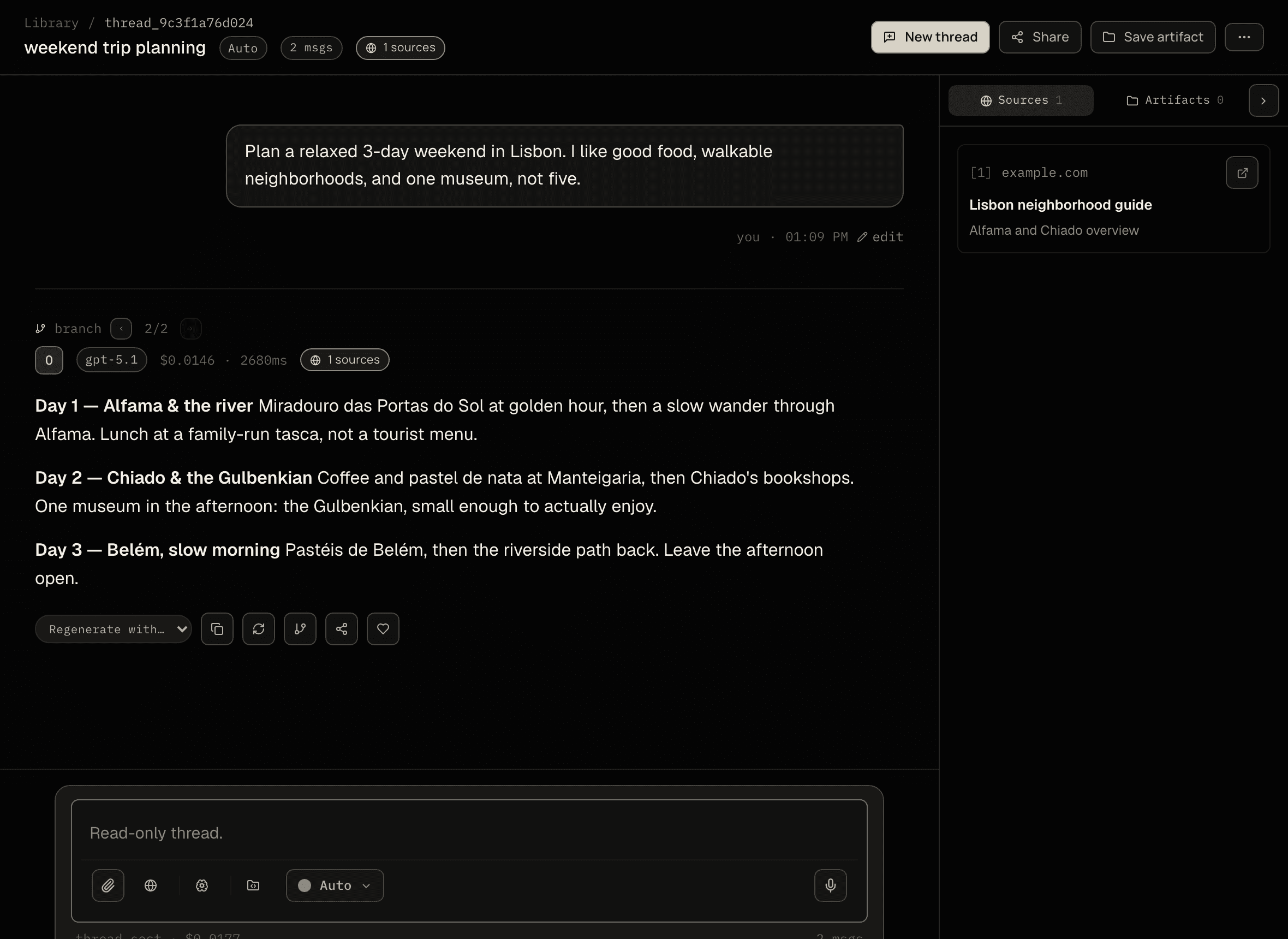
Task: Go to previous branch arrow
Action: [121, 329]
